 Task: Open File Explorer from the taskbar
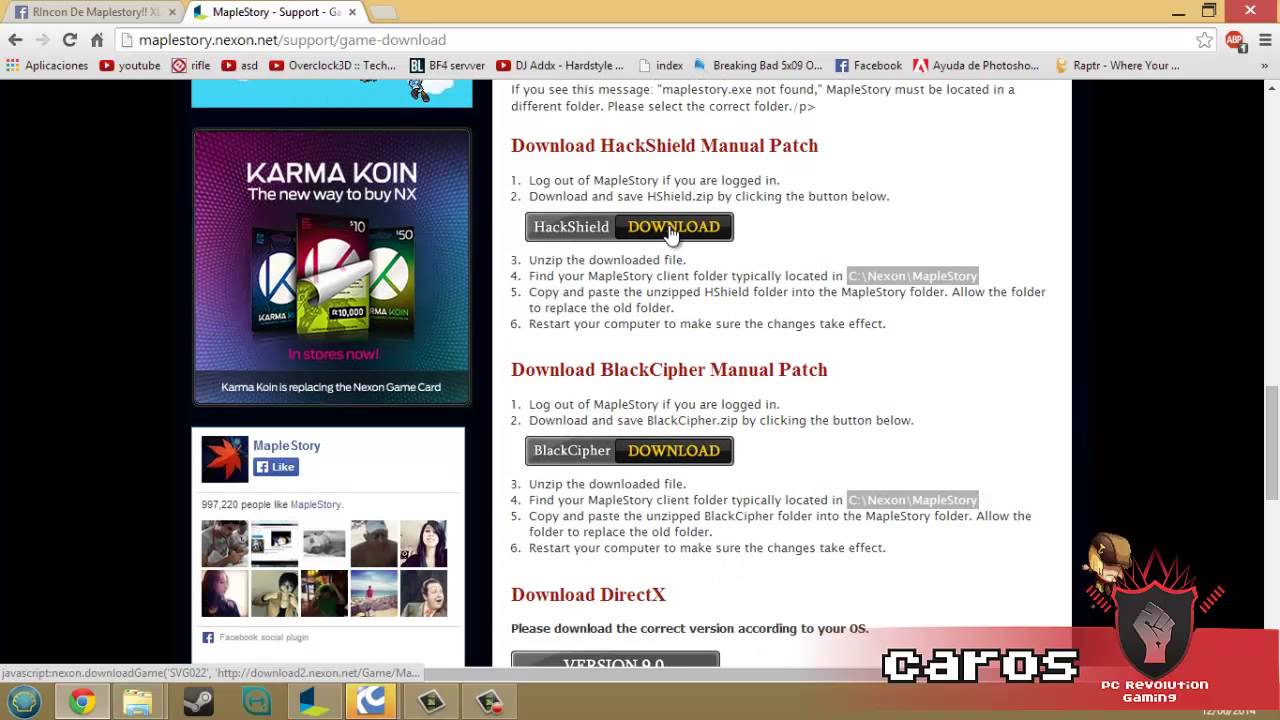coord(138,702)
